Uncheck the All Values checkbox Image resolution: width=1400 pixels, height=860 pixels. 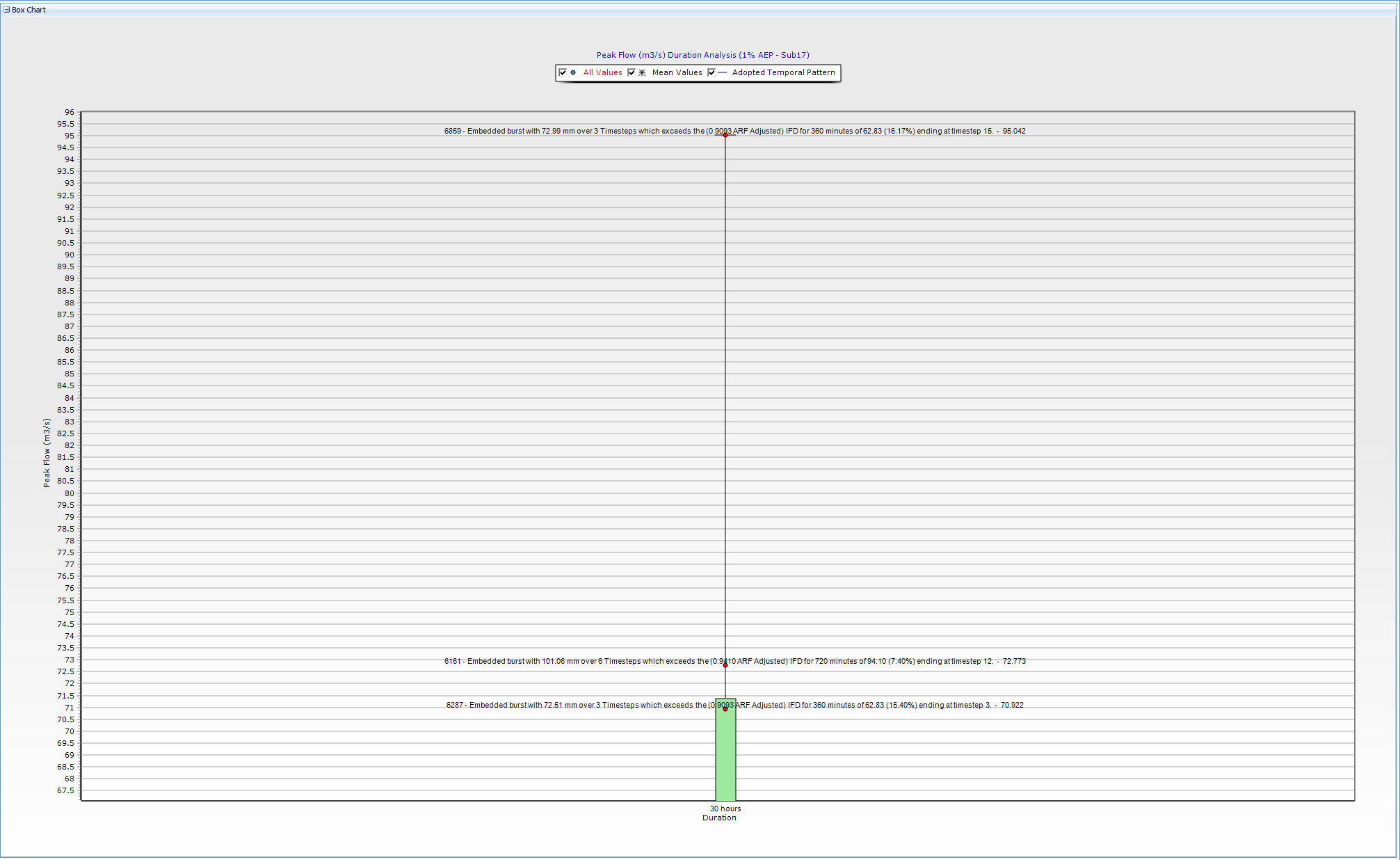click(x=563, y=72)
